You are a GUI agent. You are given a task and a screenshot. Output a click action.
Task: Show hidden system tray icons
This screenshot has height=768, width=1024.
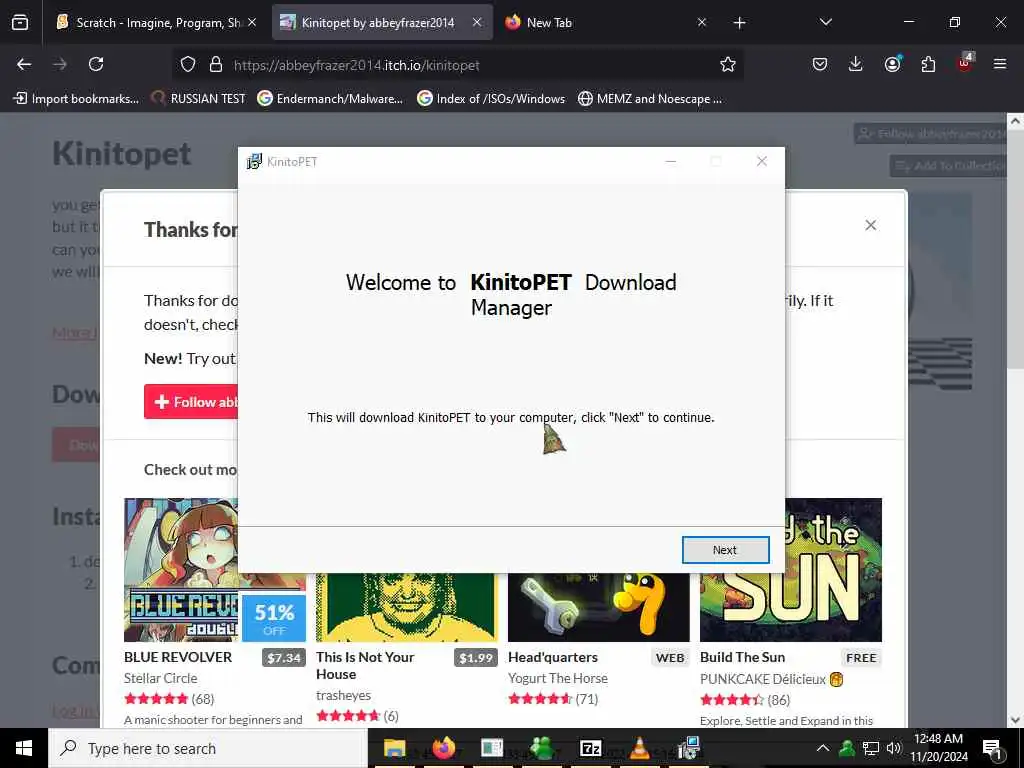click(823, 748)
